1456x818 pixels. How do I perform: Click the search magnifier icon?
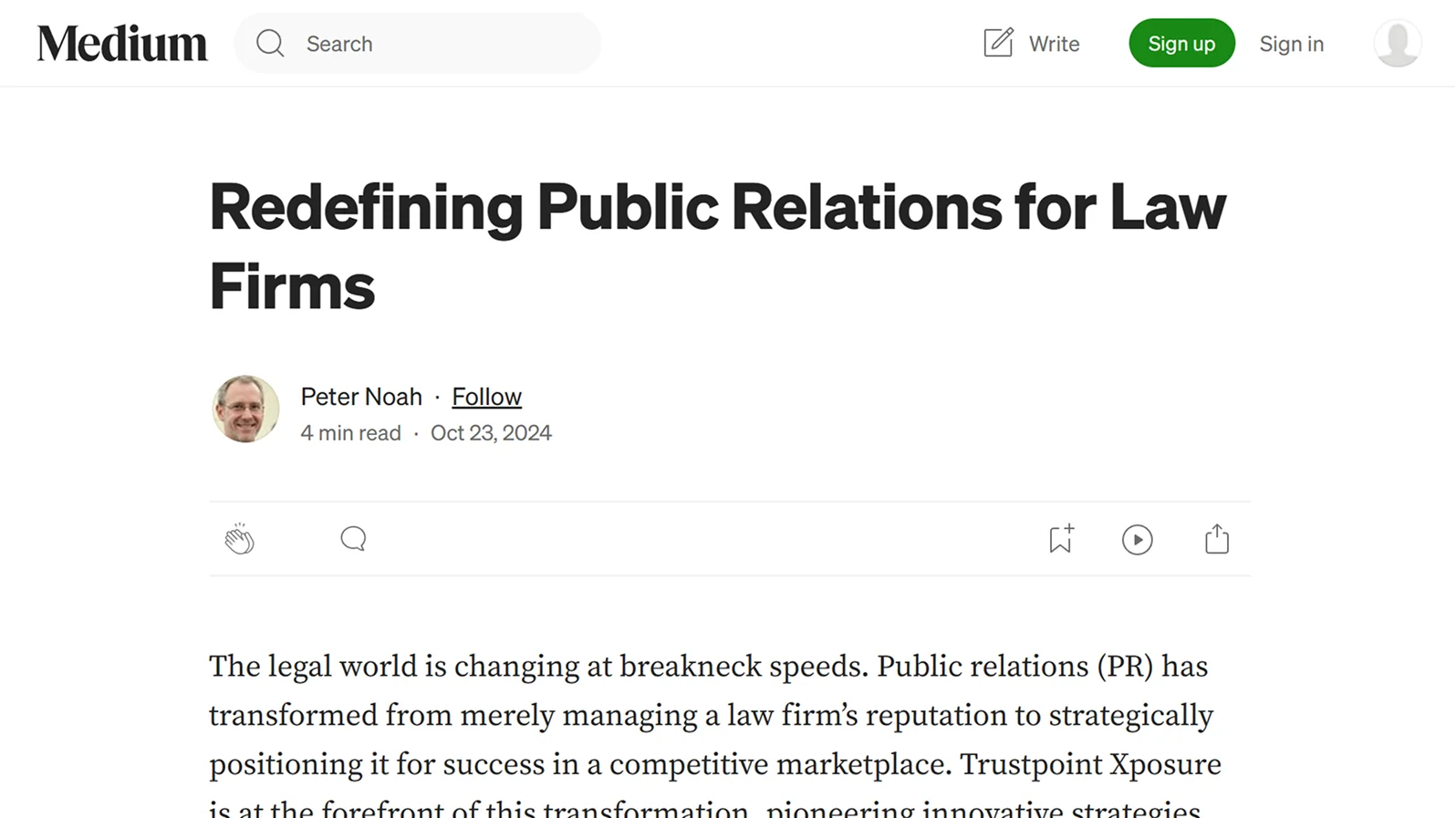click(x=270, y=43)
